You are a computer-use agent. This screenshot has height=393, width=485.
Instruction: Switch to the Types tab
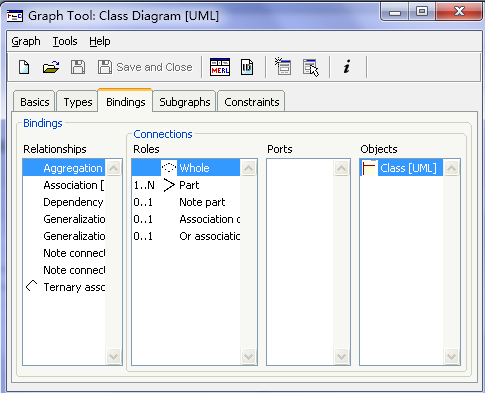78,102
